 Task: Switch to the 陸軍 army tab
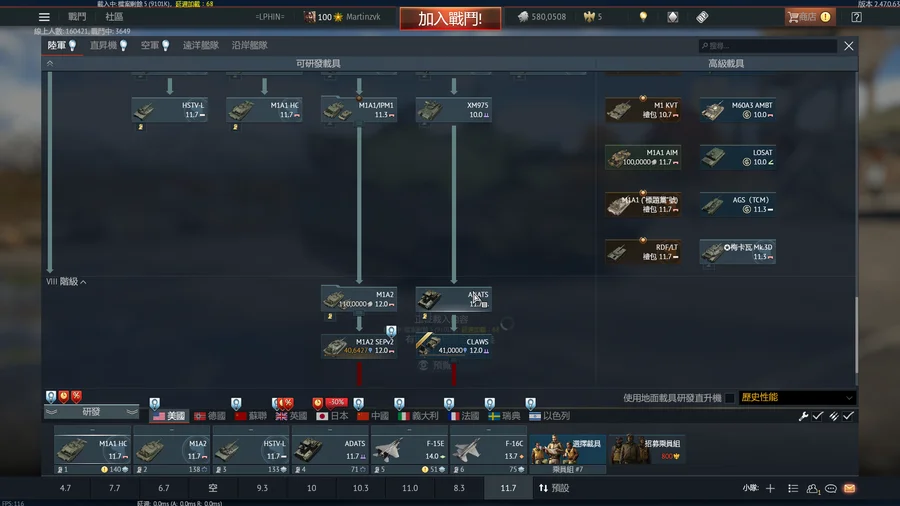click(x=61, y=45)
